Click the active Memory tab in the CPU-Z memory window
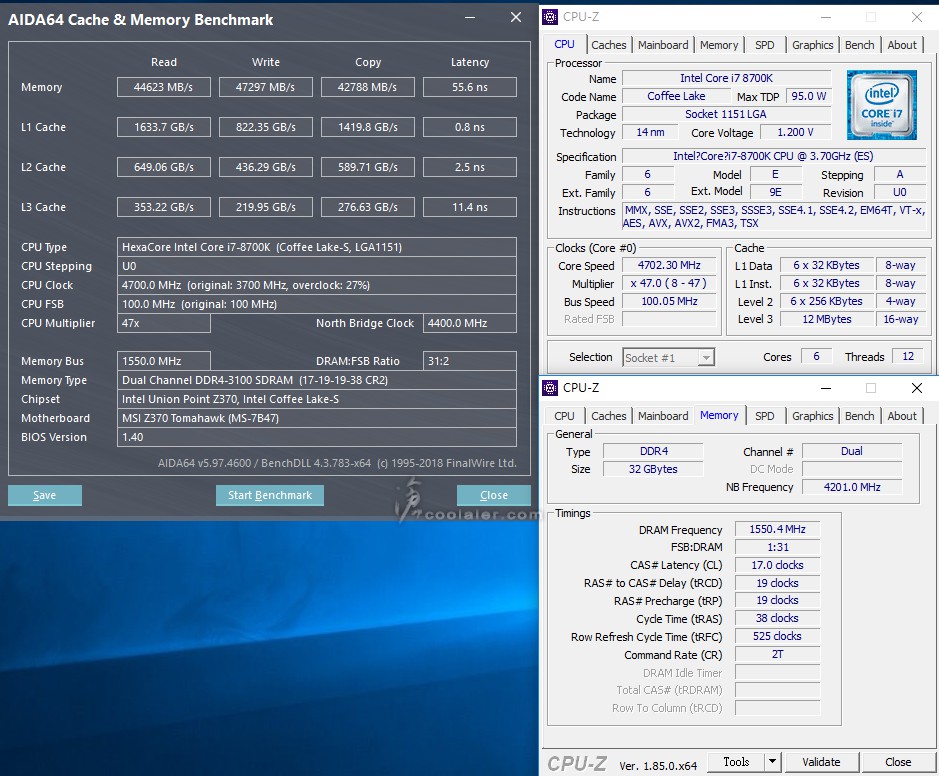This screenshot has width=939, height=776. 719,416
